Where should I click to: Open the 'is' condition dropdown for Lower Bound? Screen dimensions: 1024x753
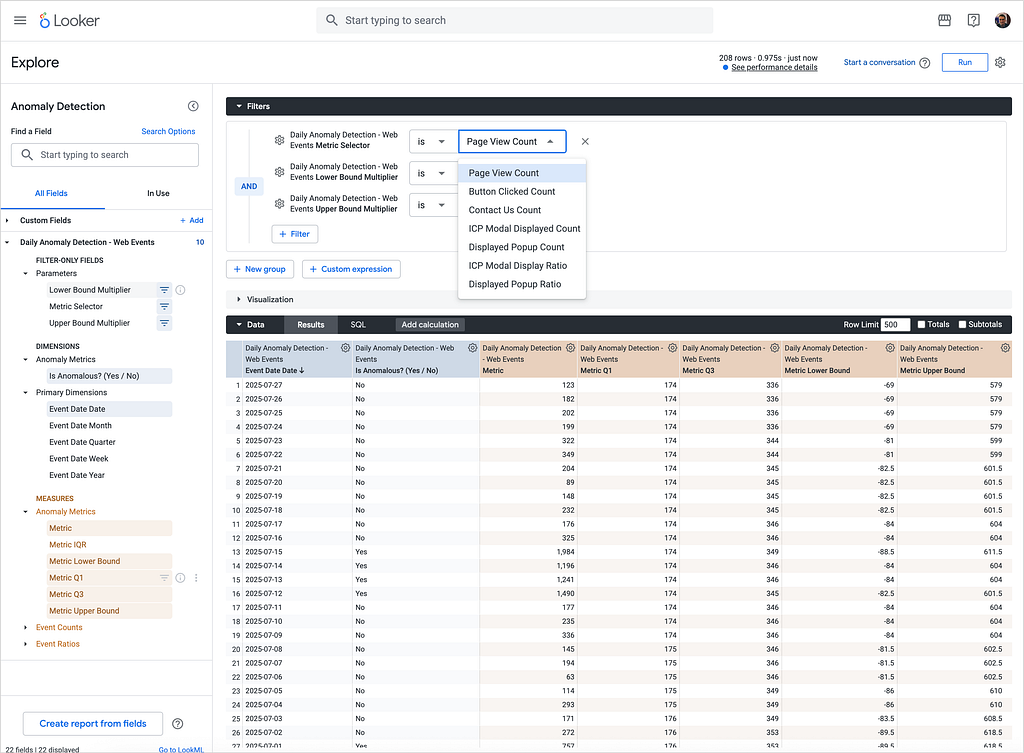pyautogui.click(x=432, y=173)
